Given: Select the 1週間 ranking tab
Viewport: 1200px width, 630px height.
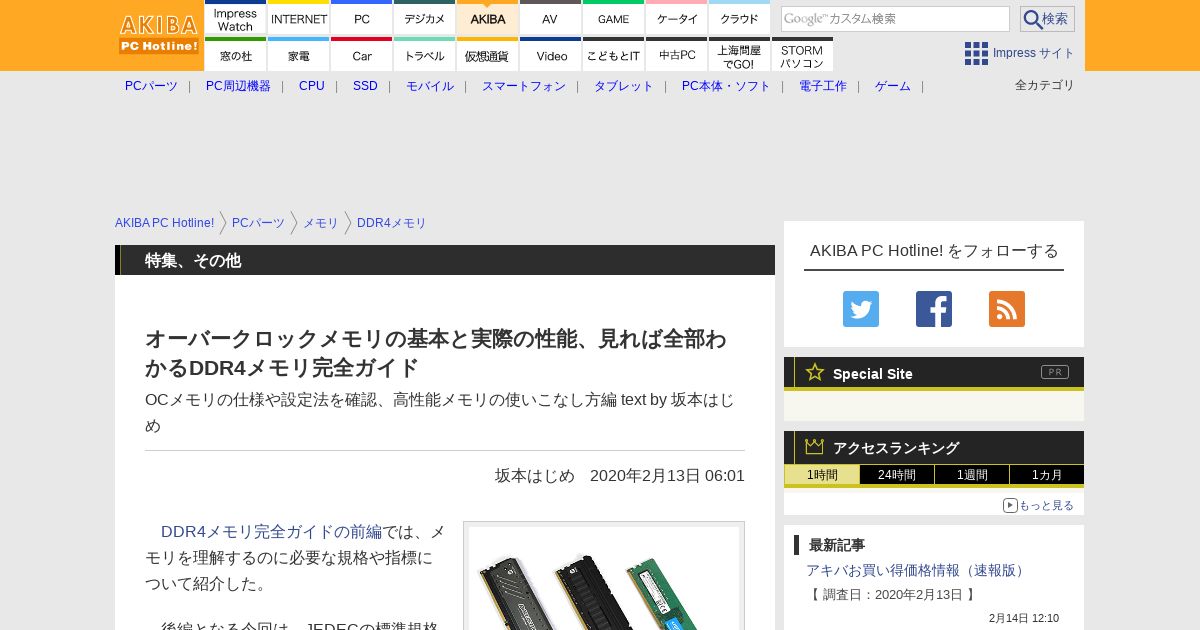Looking at the screenshot, I should (972, 475).
